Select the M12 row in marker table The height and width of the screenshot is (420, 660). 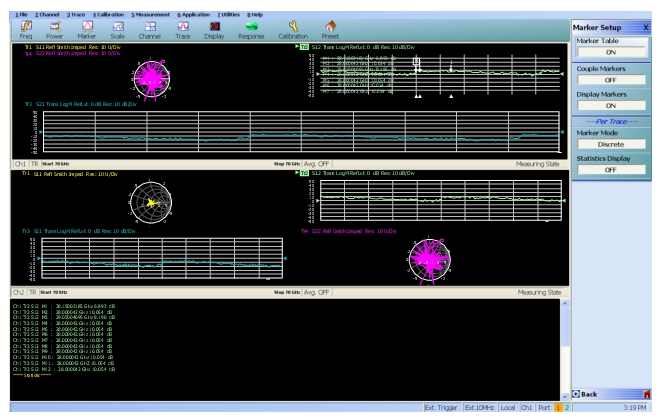tap(63, 369)
